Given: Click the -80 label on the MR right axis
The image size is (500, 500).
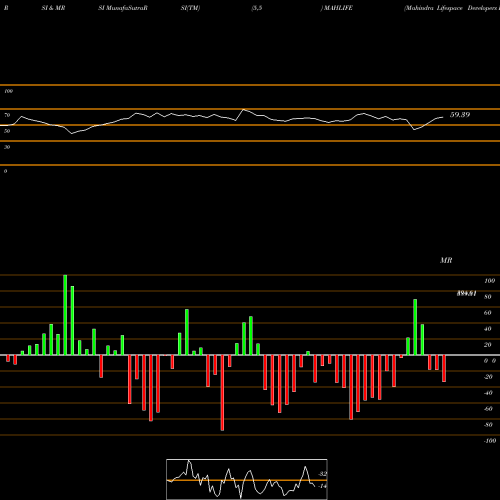Looking at the screenshot, I should tap(488, 425).
